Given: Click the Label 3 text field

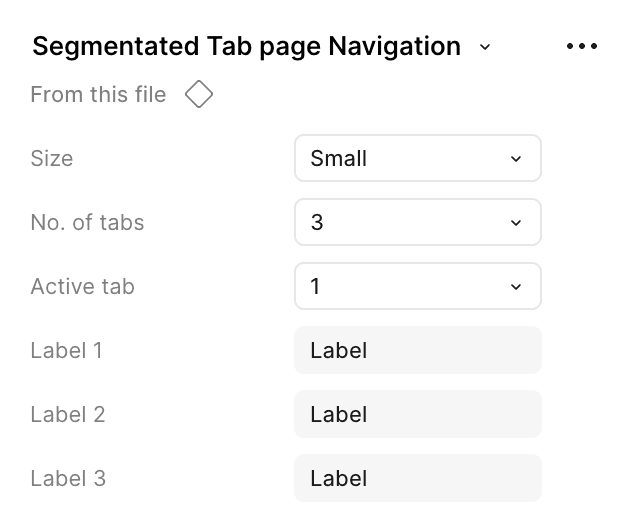Looking at the screenshot, I should pyautogui.click(x=417, y=478).
